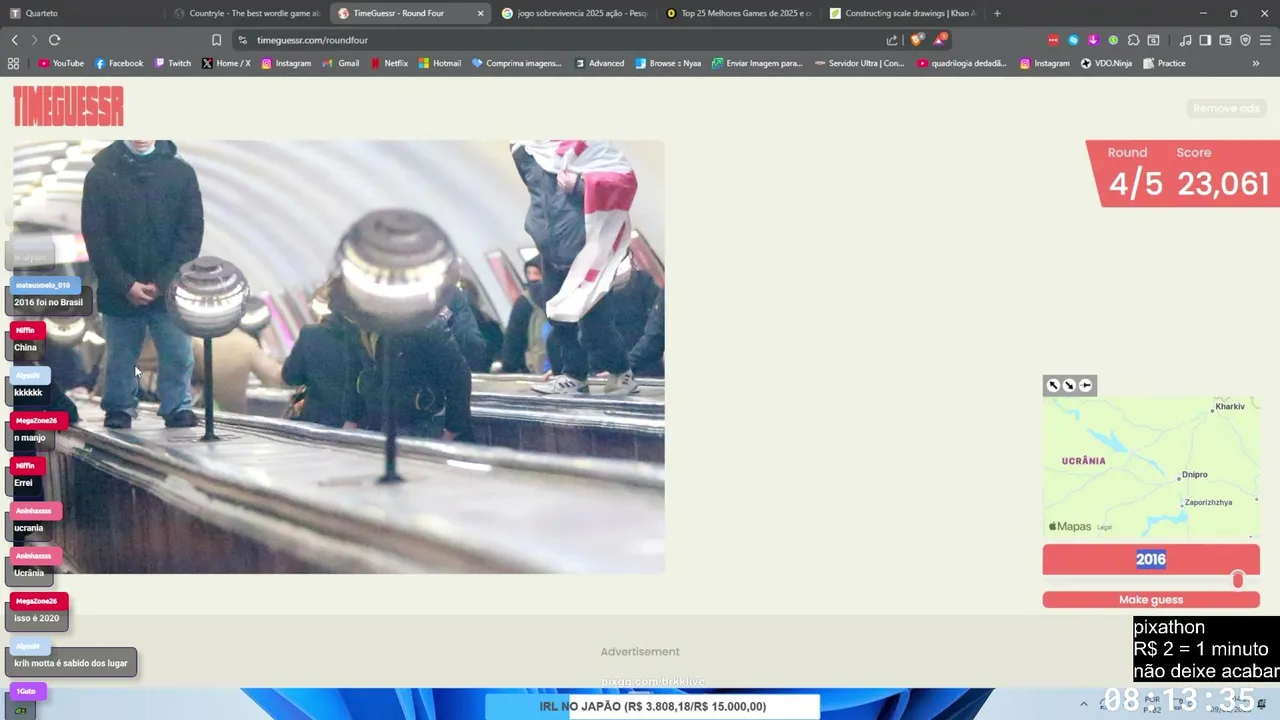Image resolution: width=1280 pixels, height=720 pixels.
Task: Go back to the previous page
Action: (14, 40)
